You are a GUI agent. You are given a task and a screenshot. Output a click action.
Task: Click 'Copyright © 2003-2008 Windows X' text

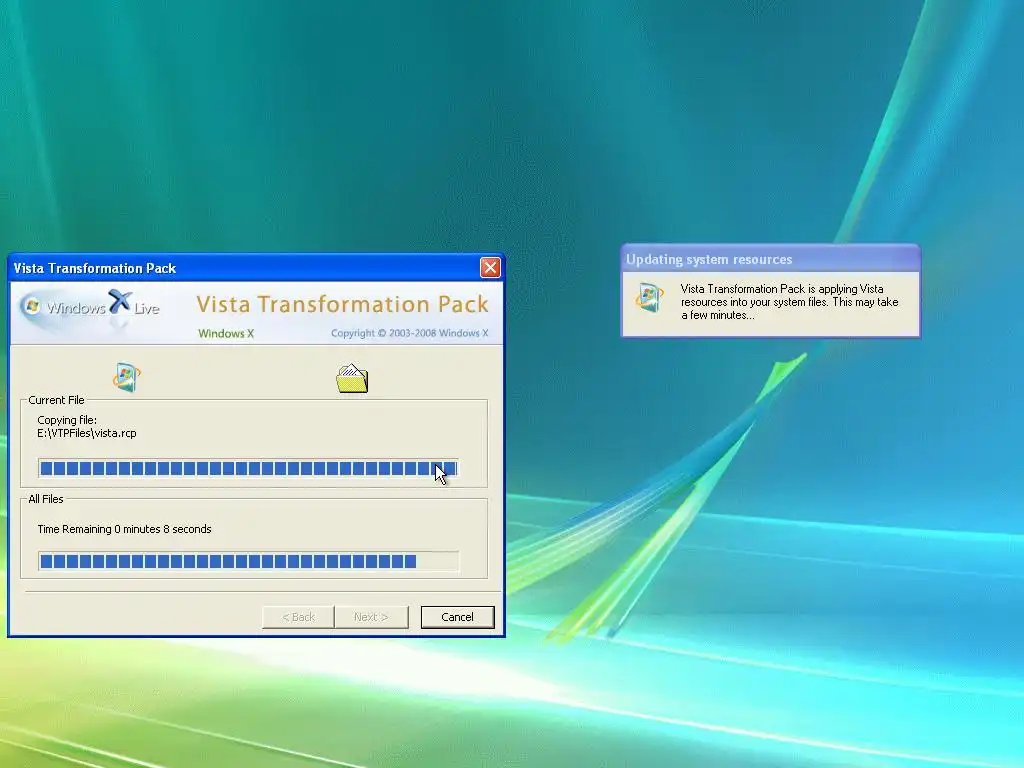[409, 333]
